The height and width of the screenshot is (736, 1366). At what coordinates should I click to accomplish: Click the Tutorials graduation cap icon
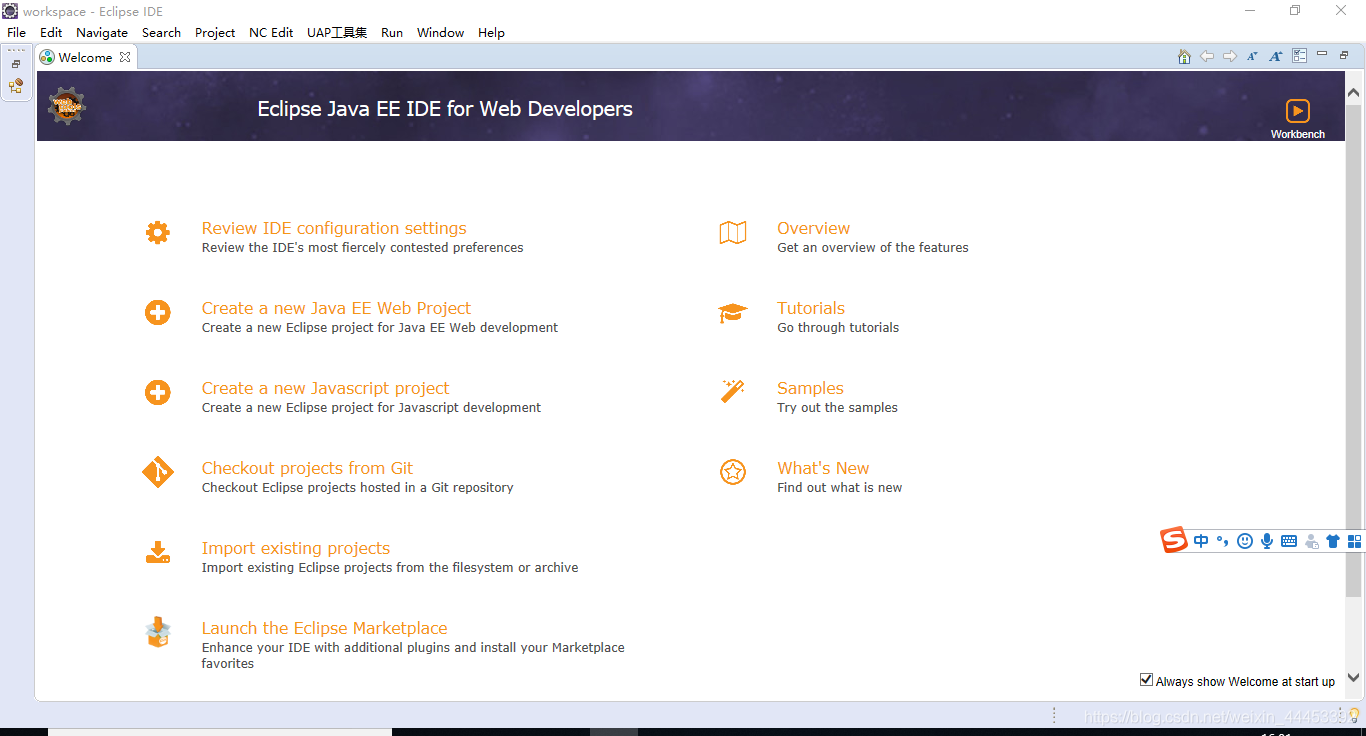tap(733, 313)
